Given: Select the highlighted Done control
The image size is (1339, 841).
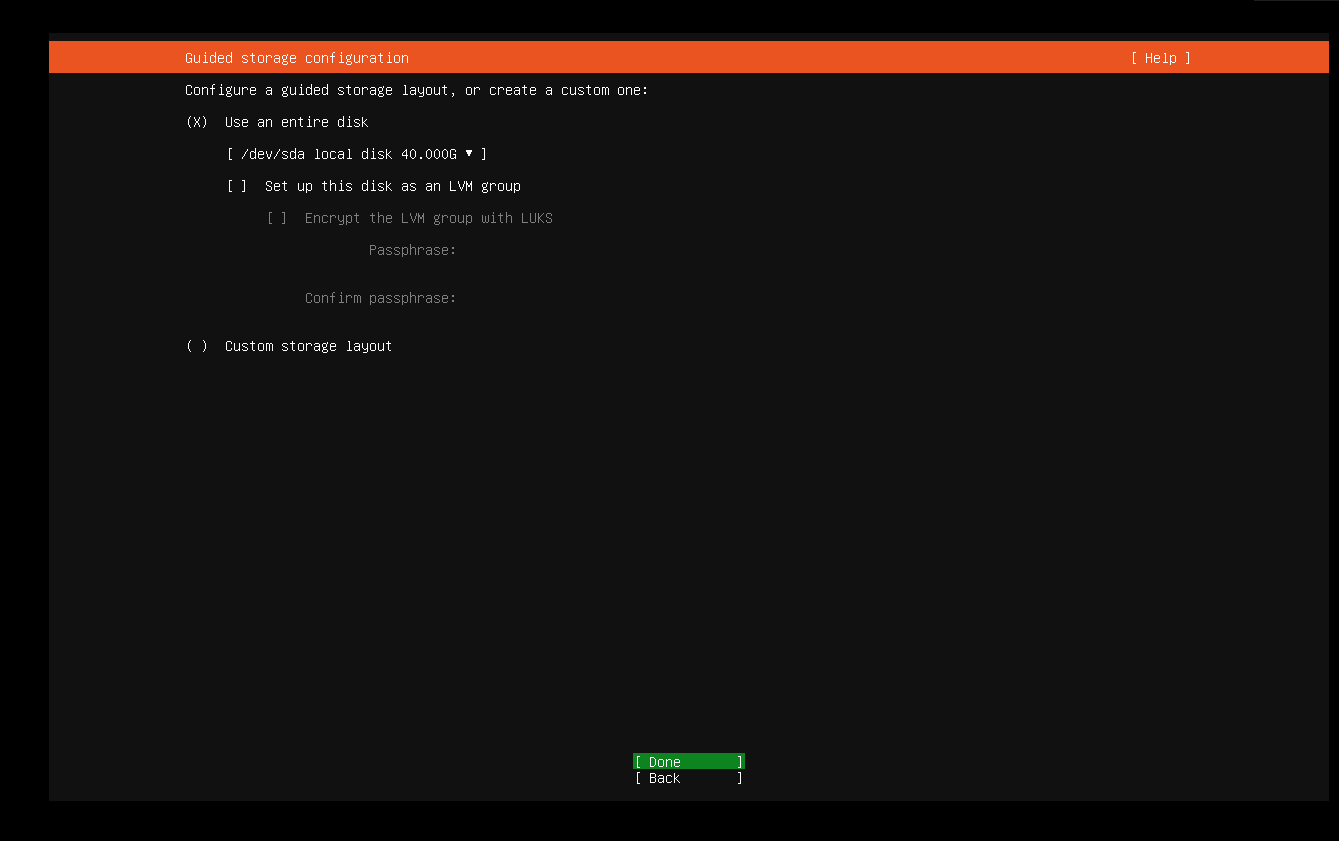Looking at the screenshot, I should coord(688,761).
